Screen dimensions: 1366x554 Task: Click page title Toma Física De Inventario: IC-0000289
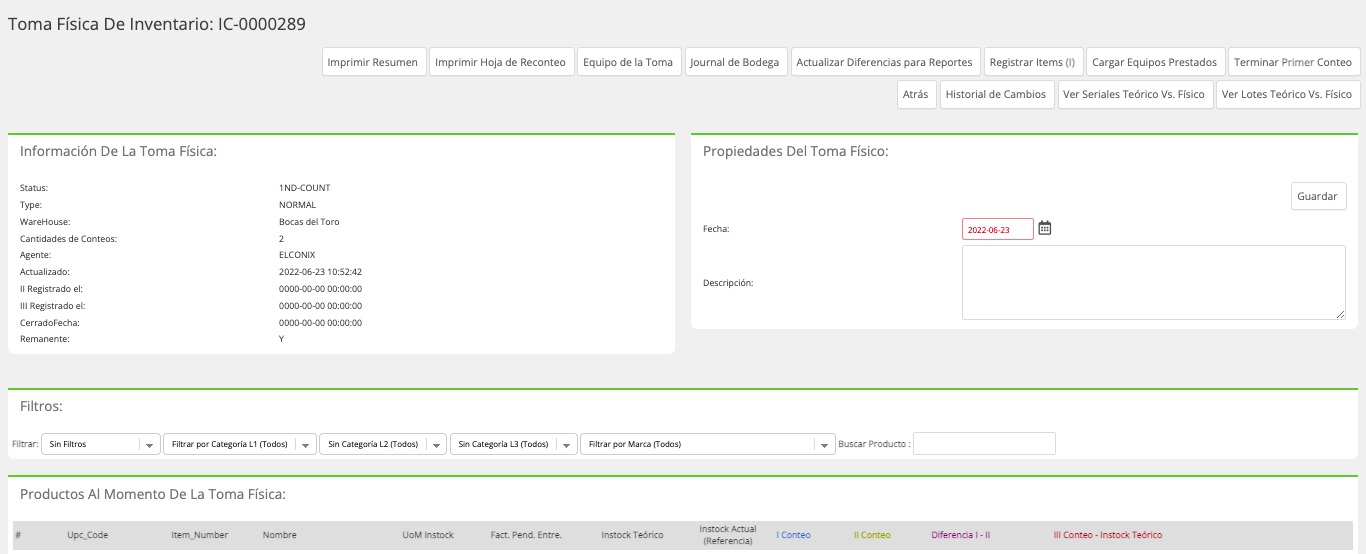point(157,23)
